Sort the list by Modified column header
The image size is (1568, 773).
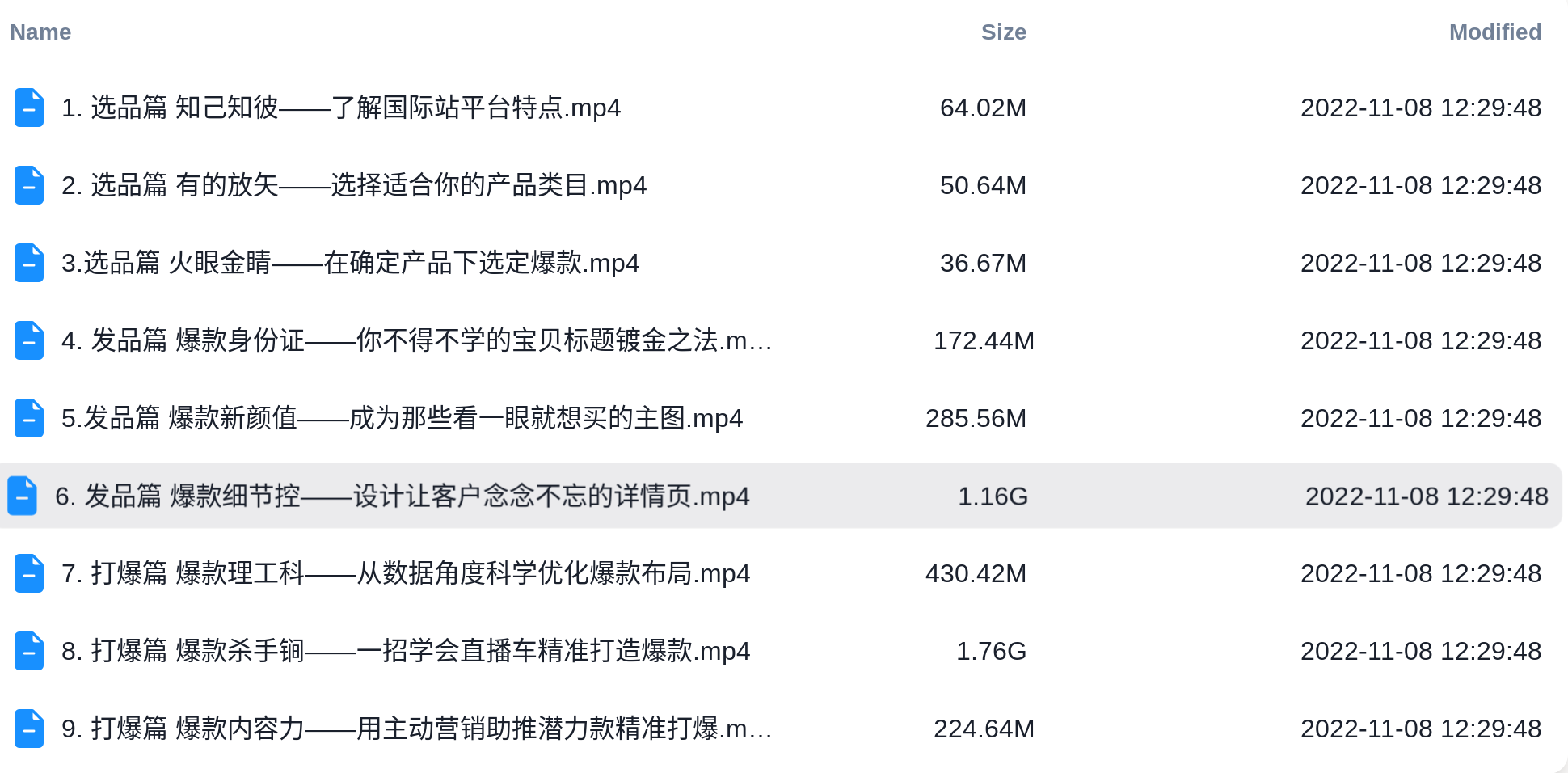click(x=1495, y=32)
